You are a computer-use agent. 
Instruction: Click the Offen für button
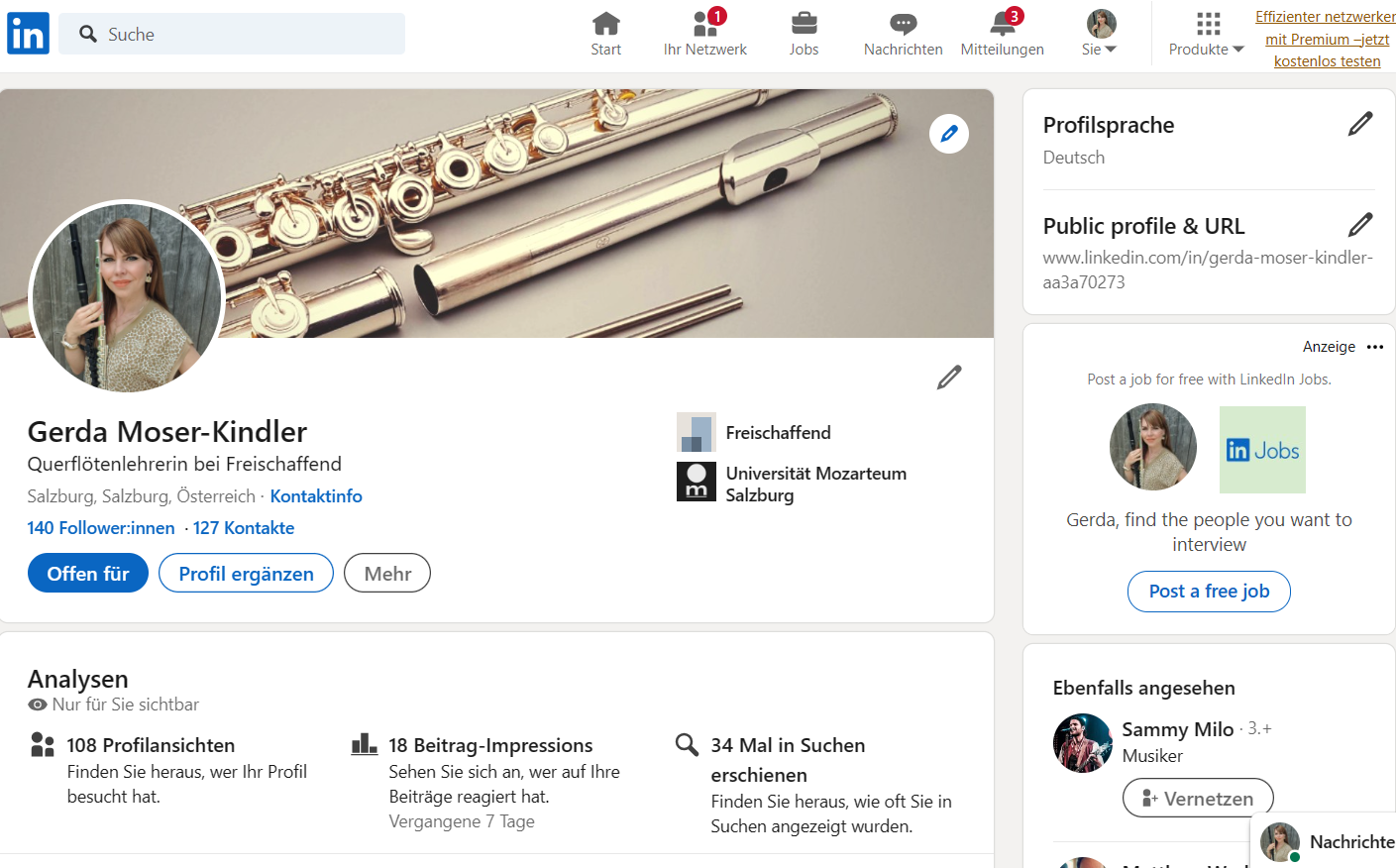(88, 574)
